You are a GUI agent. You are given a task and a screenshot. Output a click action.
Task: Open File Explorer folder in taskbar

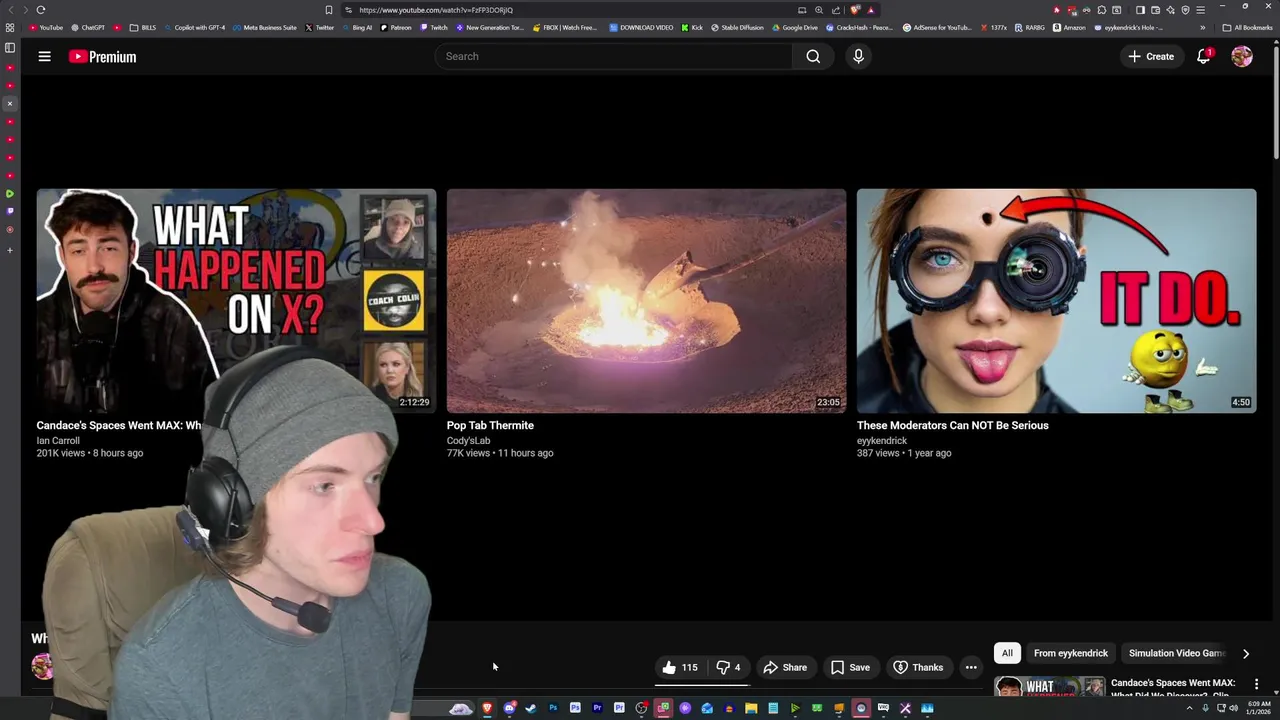pyautogui.click(x=751, y=709)
